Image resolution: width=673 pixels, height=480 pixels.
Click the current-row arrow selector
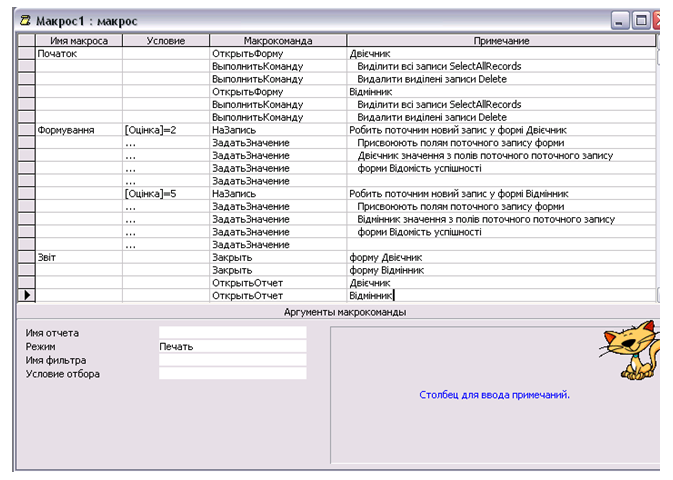coord(27,295)
